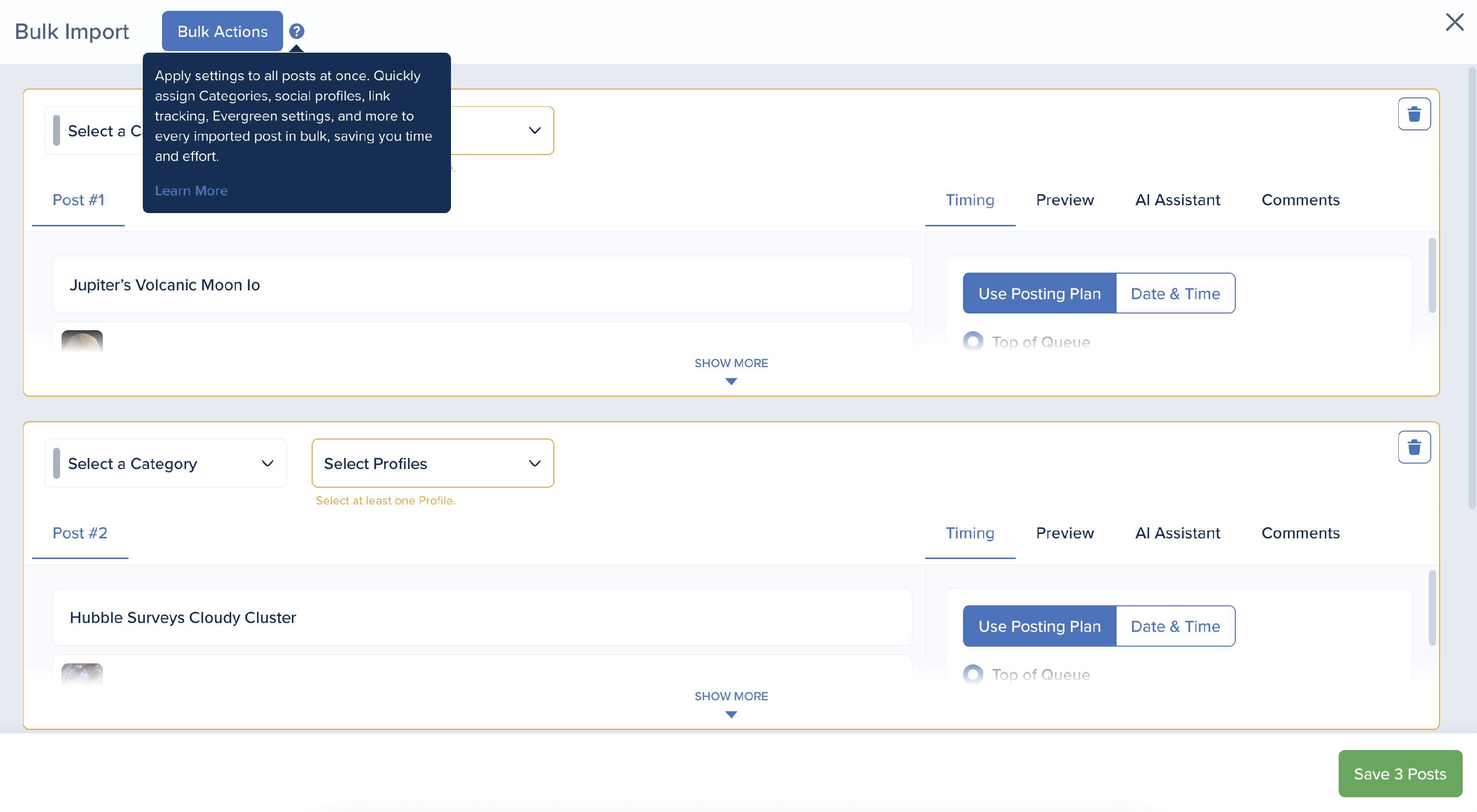
Task: Open Post #1 Preview tab
Action: 1064,200
